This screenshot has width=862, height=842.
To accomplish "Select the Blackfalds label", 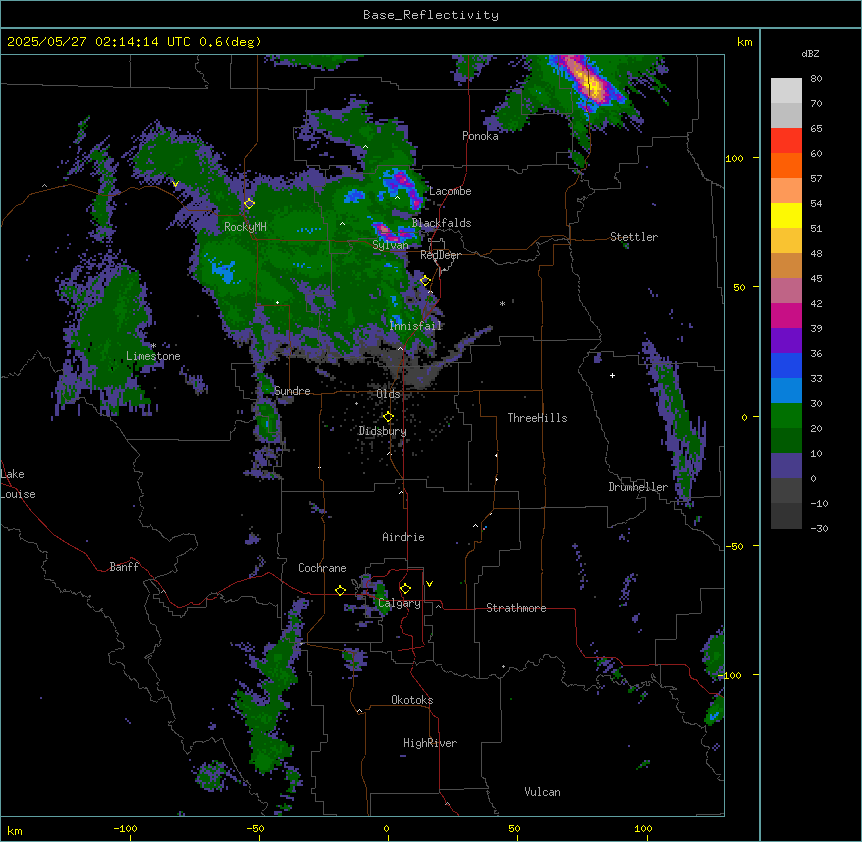I will click(441, 223).
